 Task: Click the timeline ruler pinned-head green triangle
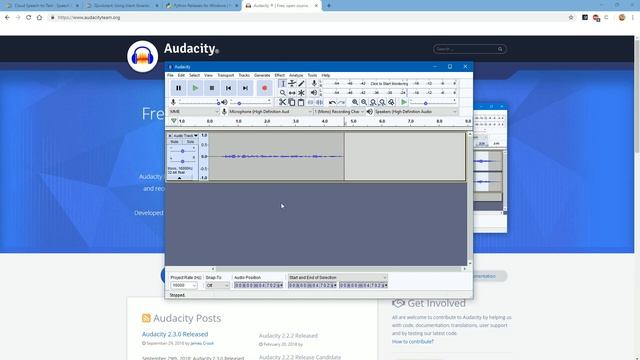coord(173,121)
